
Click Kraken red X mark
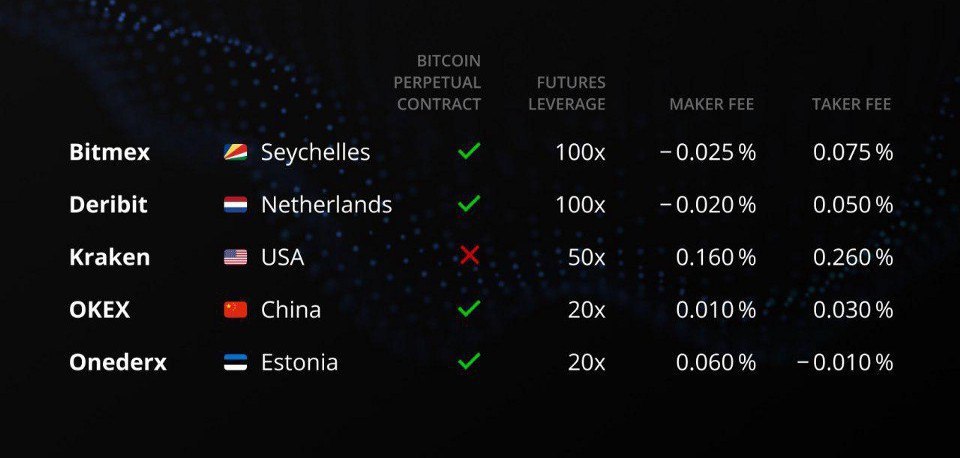coord(469,256)
